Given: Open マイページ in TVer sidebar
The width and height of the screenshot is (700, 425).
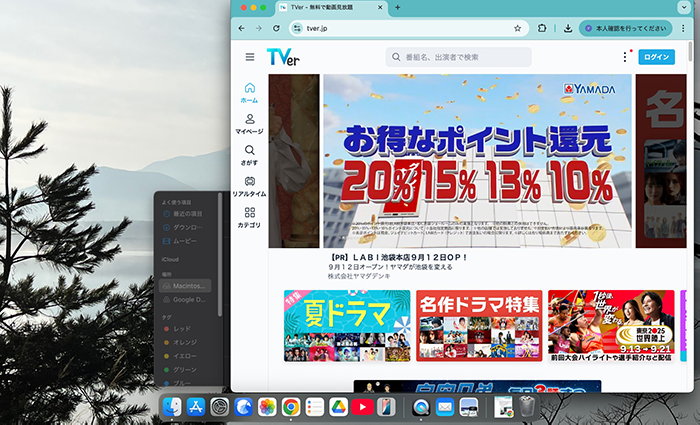Looking at the screenshot, I should coord(250,124).
